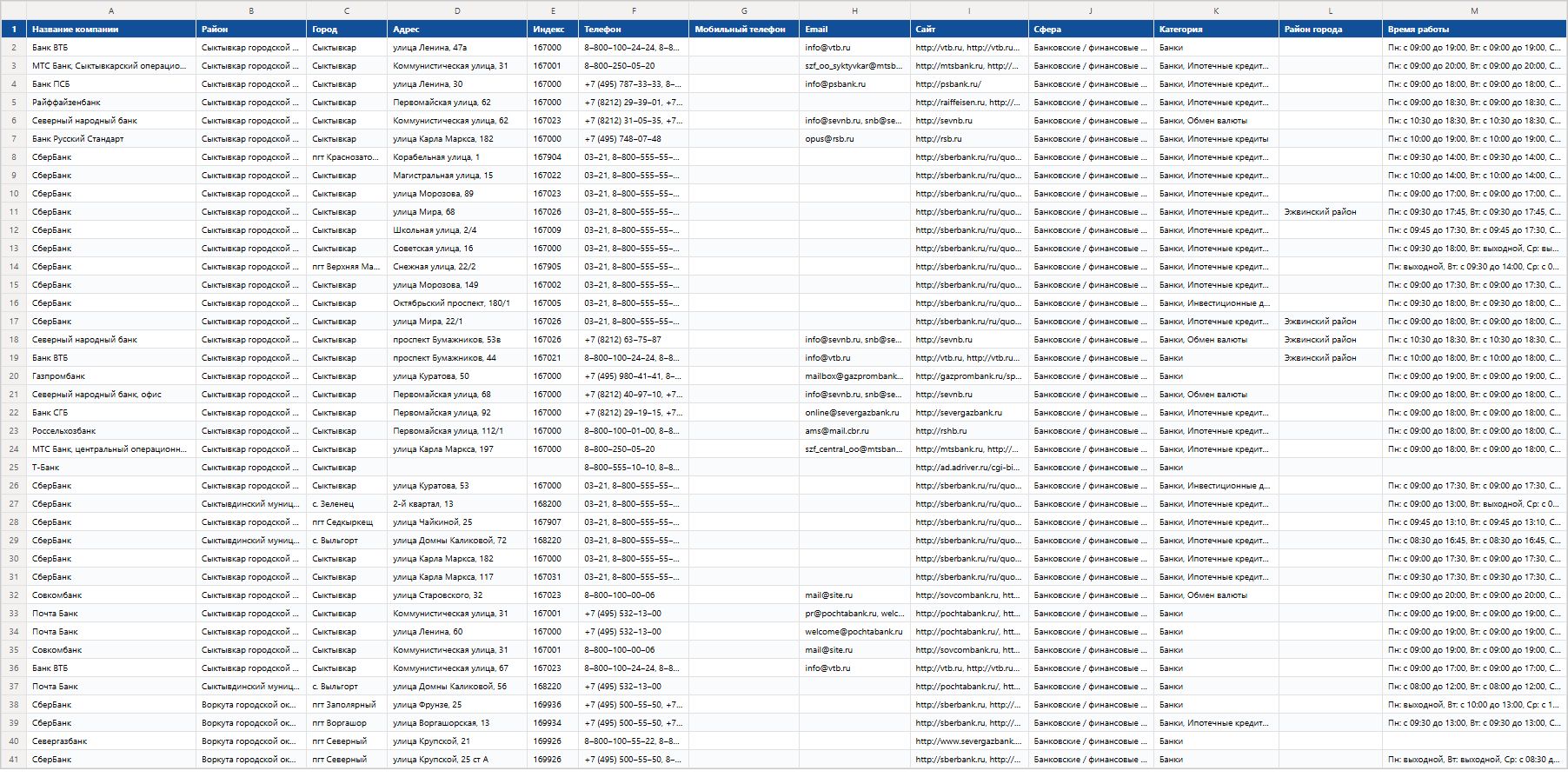Screen dimensions: 1568x784
Task: Click the 'Категория' header cell
Action: click(1216, 30)
